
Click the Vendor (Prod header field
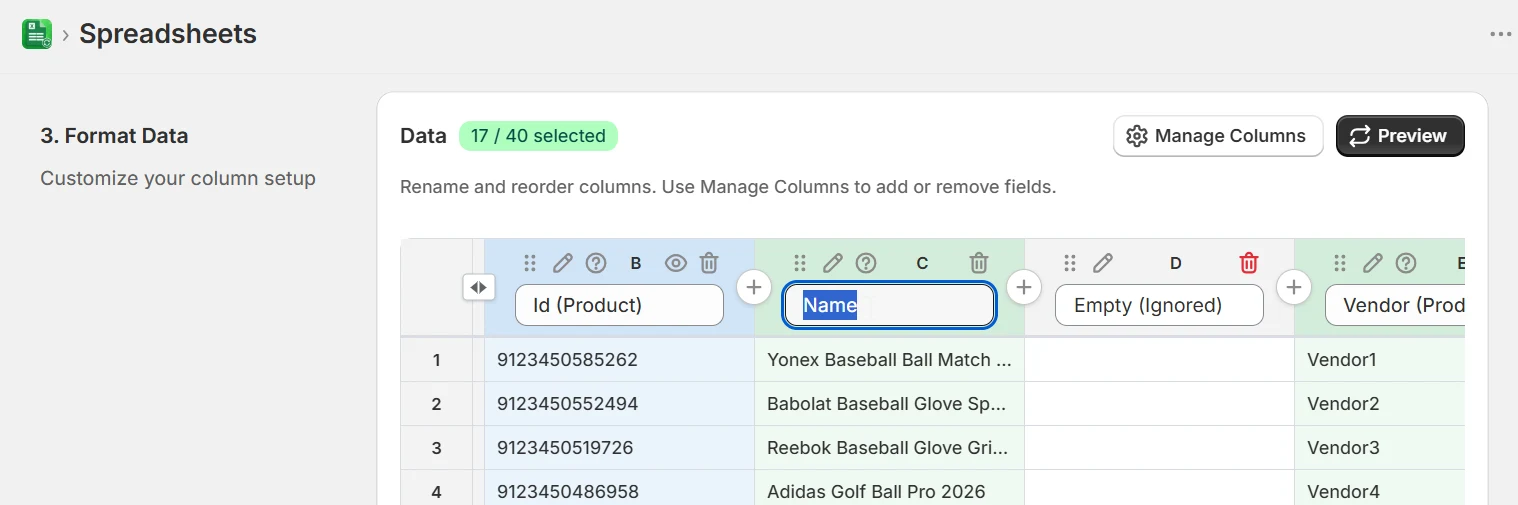point(1395,305)
